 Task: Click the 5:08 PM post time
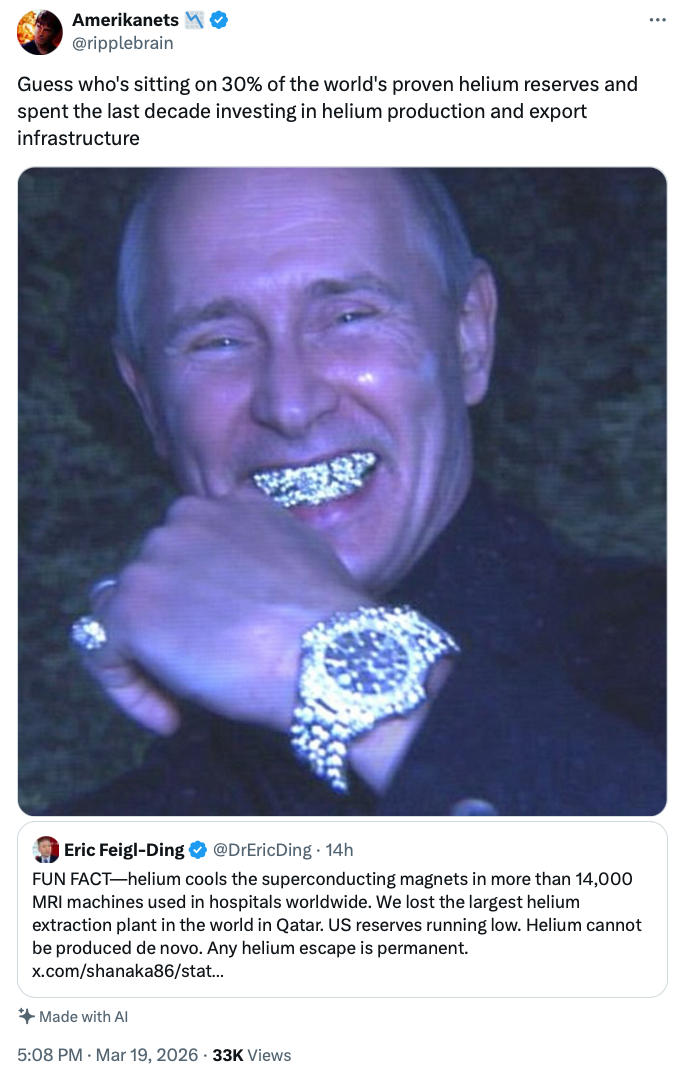pos(48,1055)
